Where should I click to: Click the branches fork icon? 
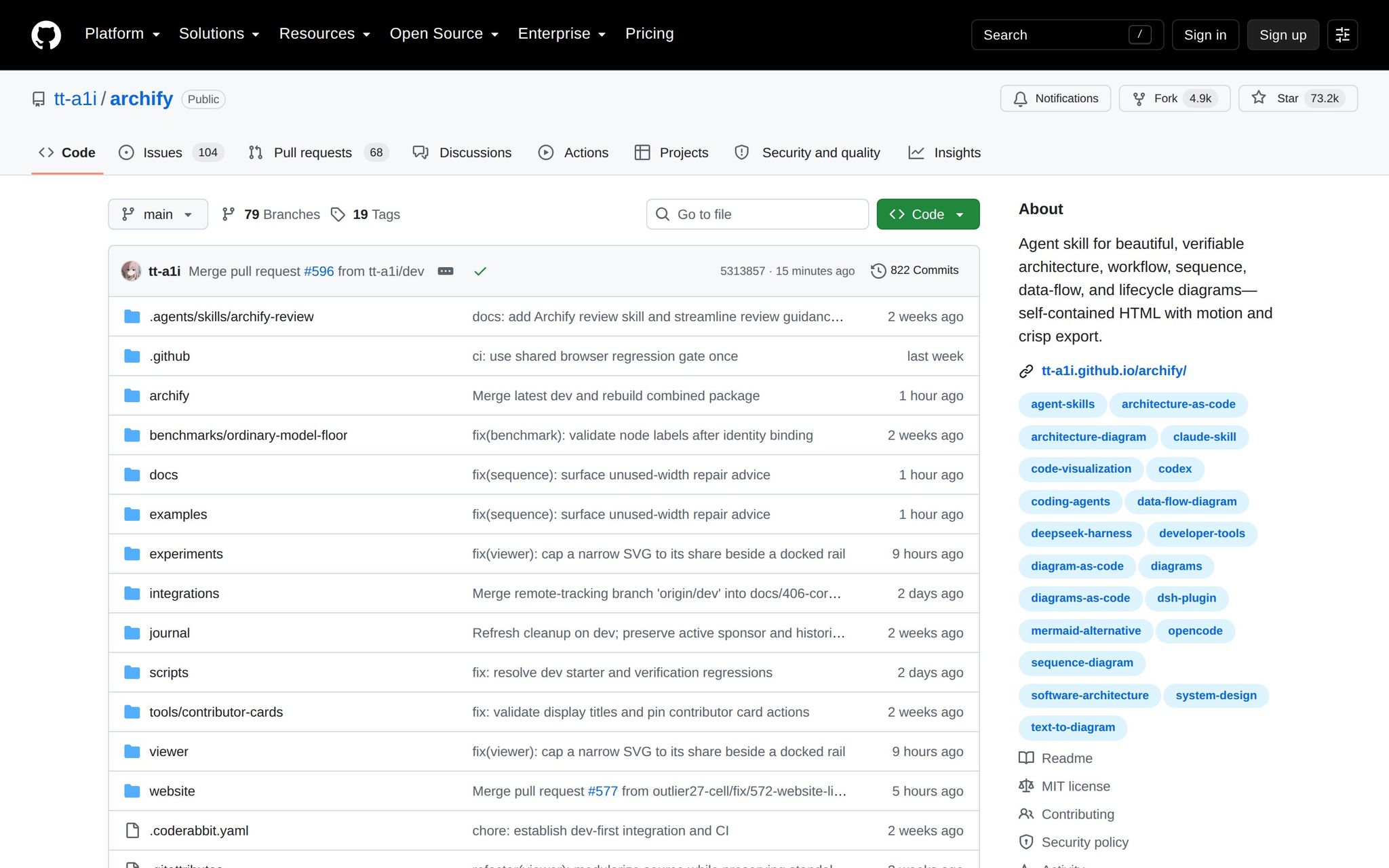229,214
